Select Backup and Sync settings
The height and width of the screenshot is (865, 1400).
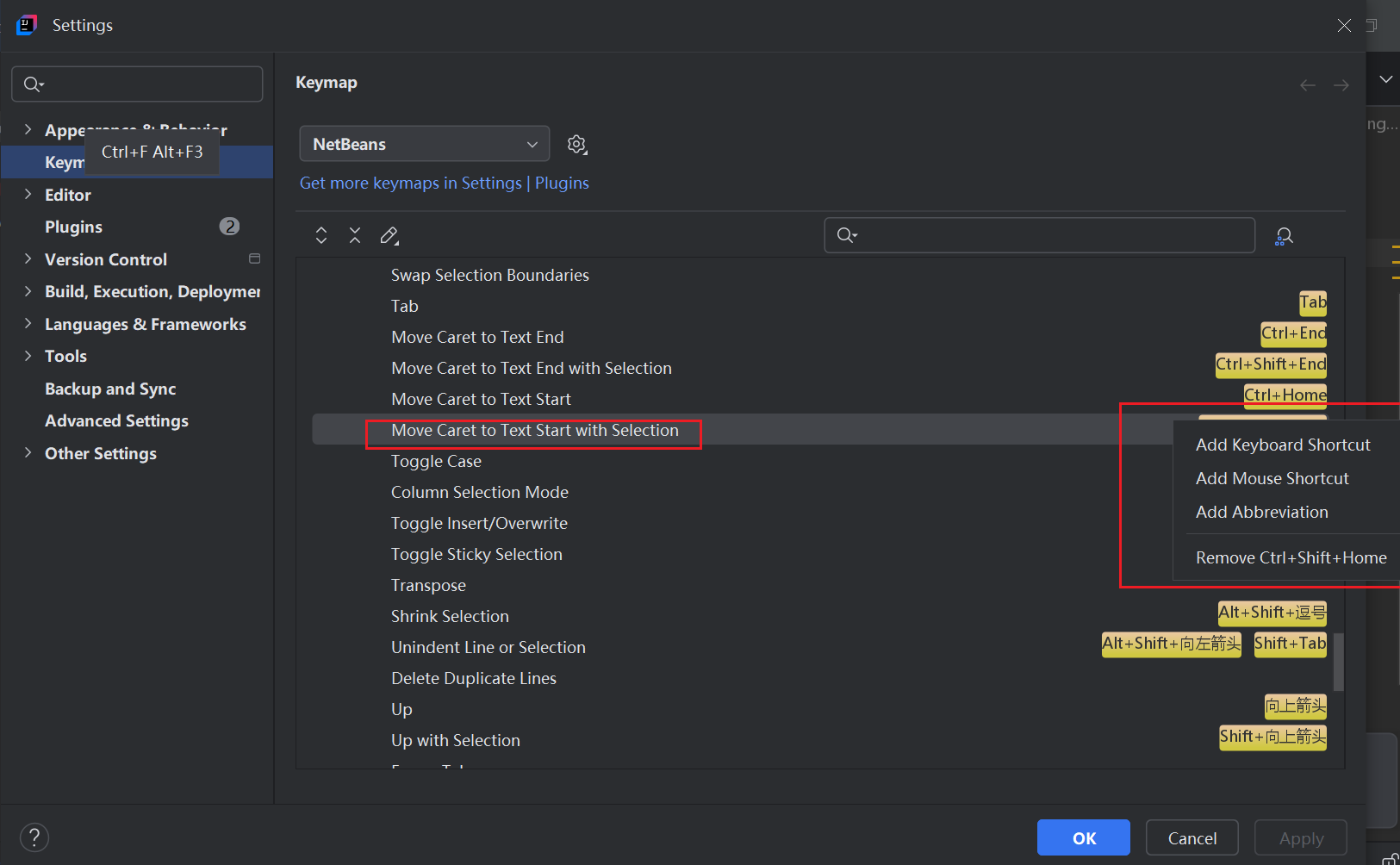point(110,389)
